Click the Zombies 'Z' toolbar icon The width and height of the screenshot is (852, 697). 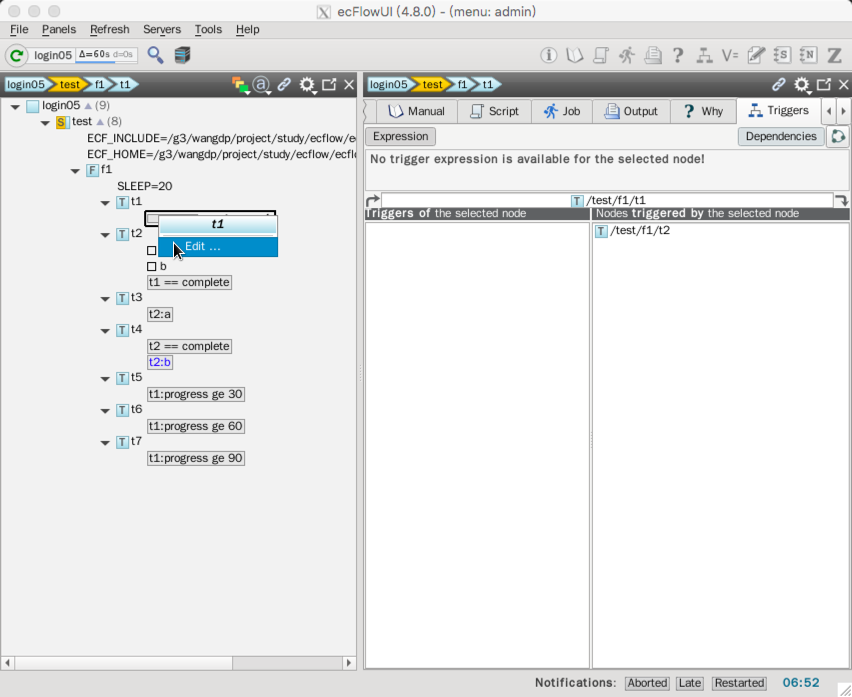pos(834,55)
